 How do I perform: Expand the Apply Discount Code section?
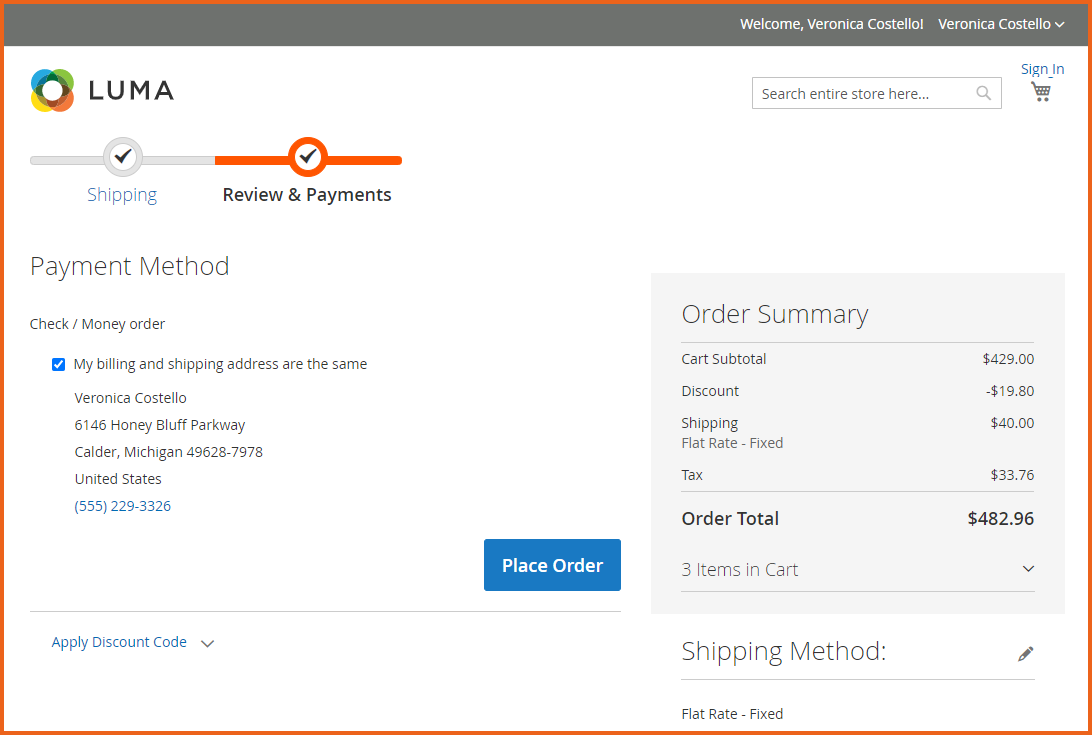tap(119, 641)
